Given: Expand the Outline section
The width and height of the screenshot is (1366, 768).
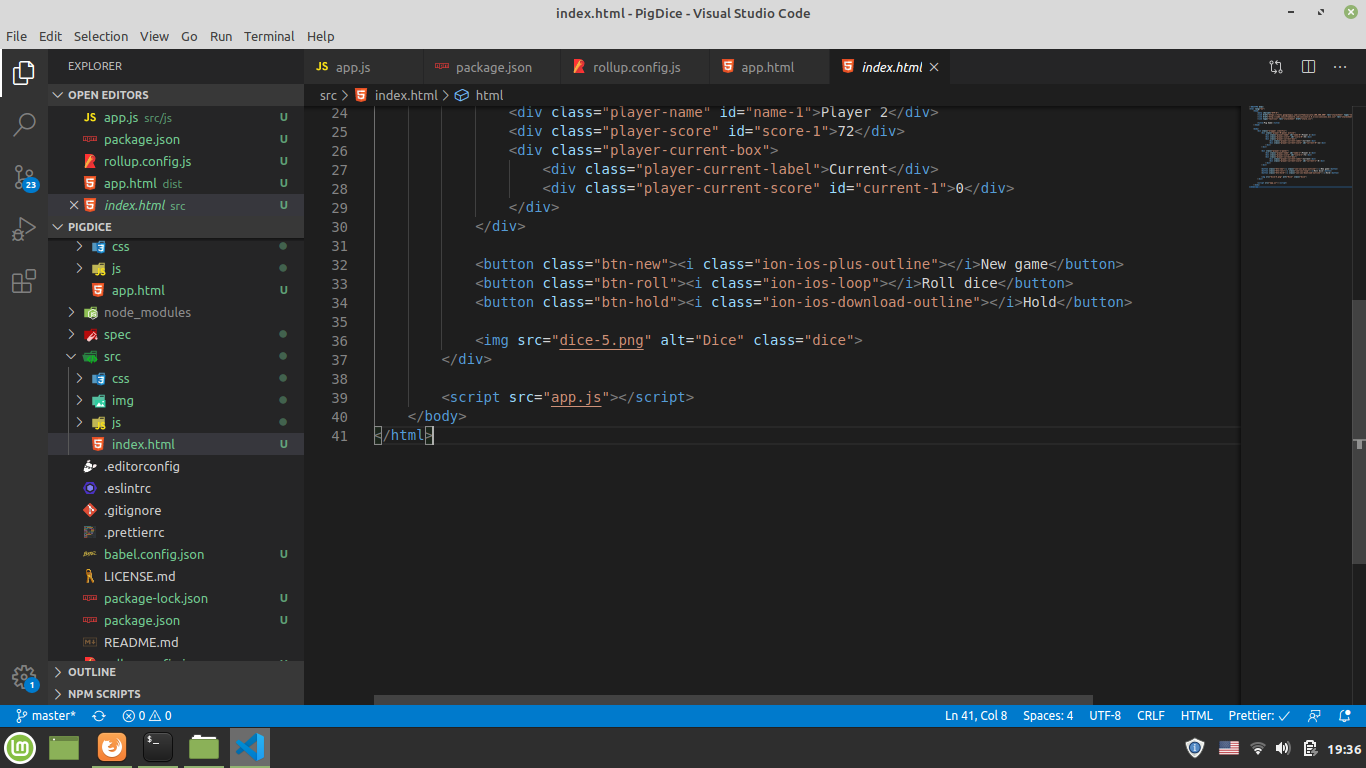Looking at the screenshot, I should 176,672.
